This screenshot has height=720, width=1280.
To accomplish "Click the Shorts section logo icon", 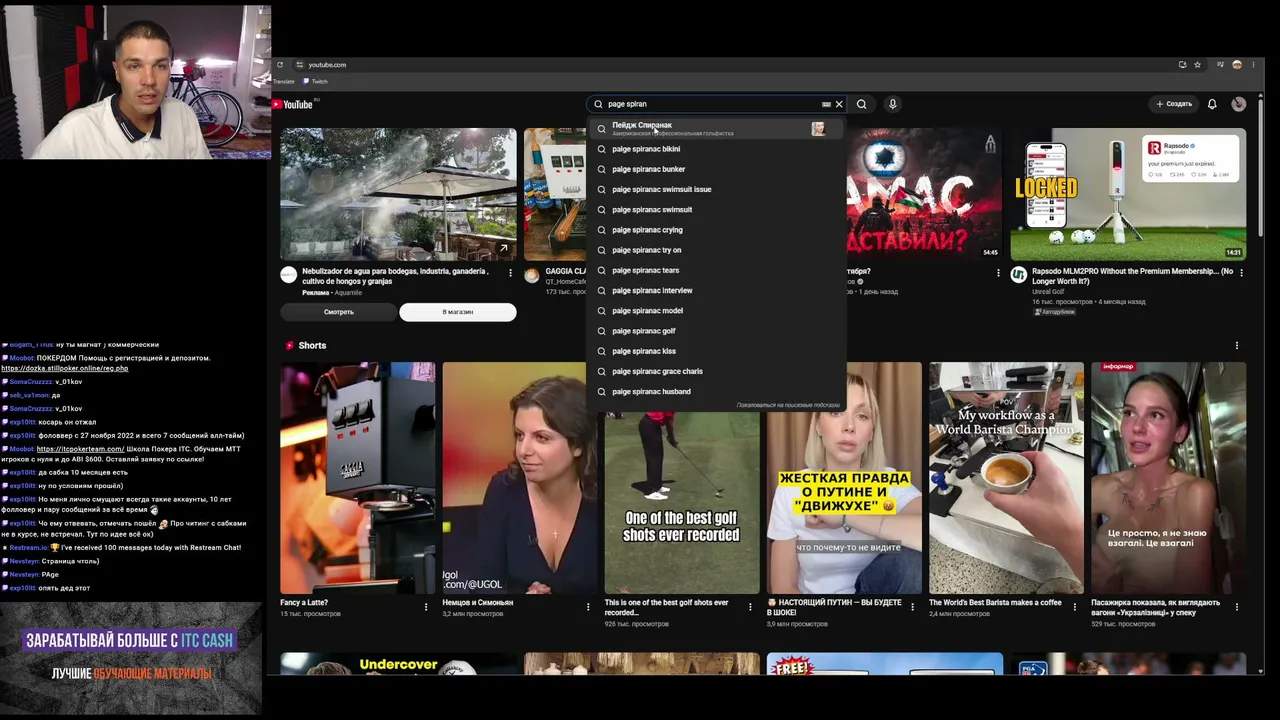I will 290,346.
